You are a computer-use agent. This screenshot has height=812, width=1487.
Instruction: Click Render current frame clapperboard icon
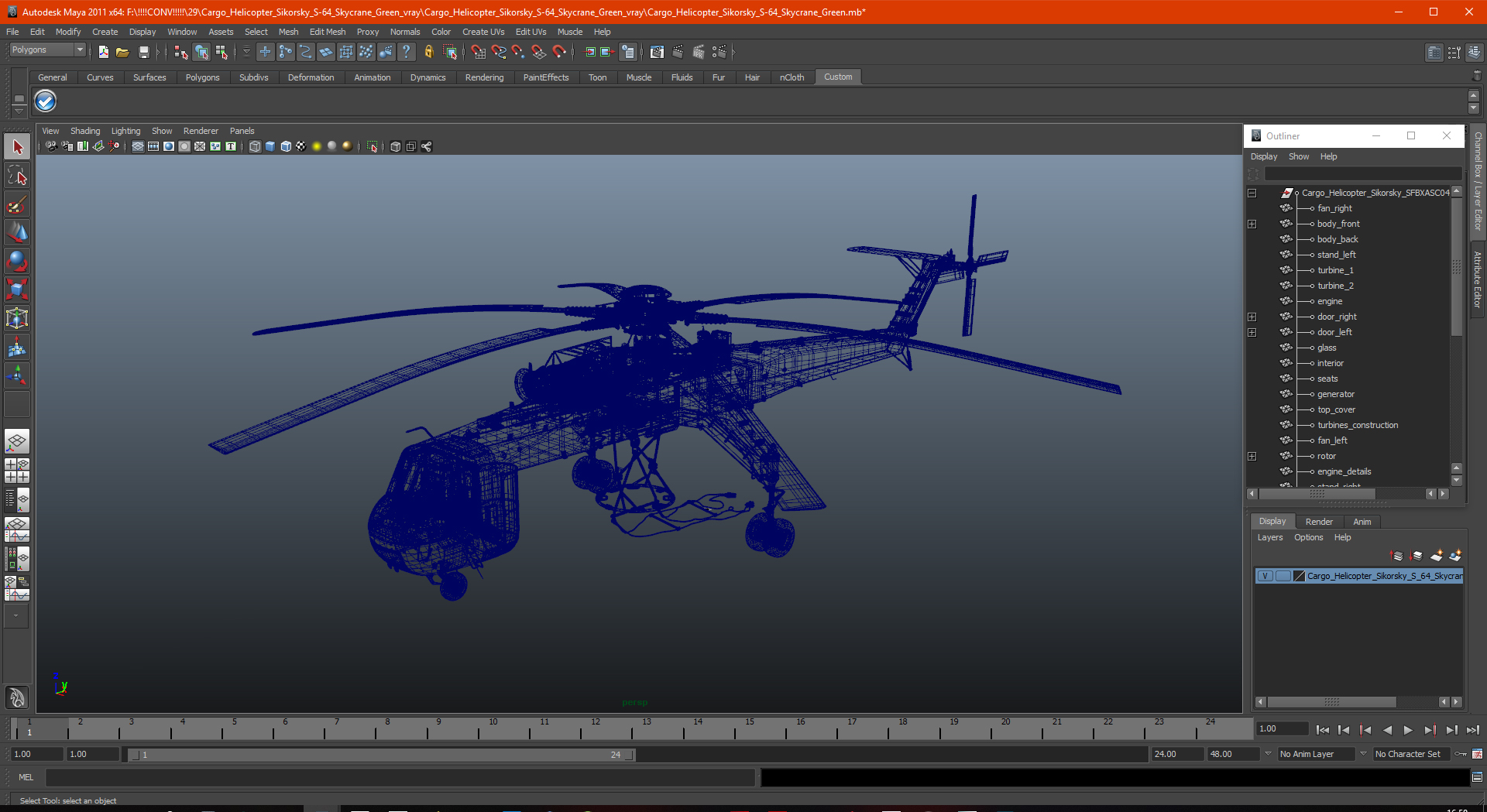coord(678,52)
